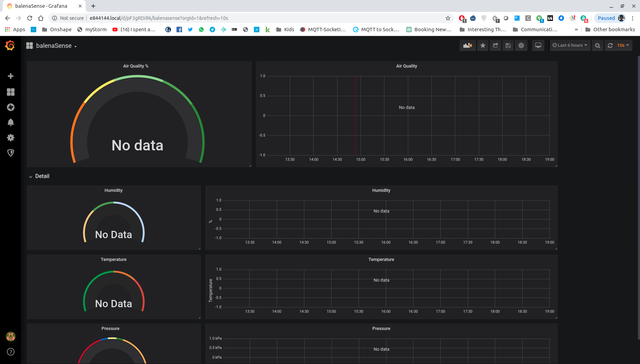The width and height of the screenshot is (640, 364).
Task: Collapse the Detail row
Action: click(39, 176)
